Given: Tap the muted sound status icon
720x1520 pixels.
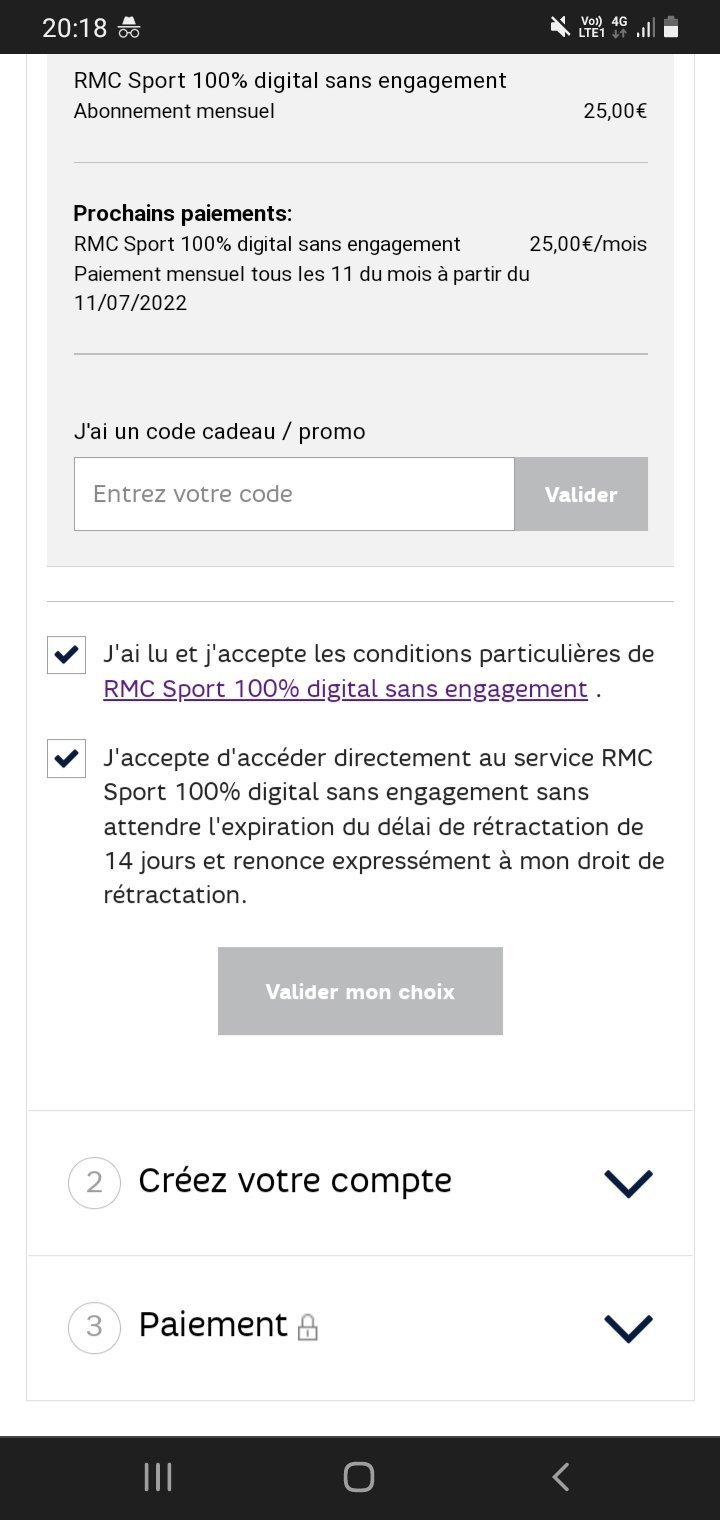Looking at the screenshot, I should 560,28.
